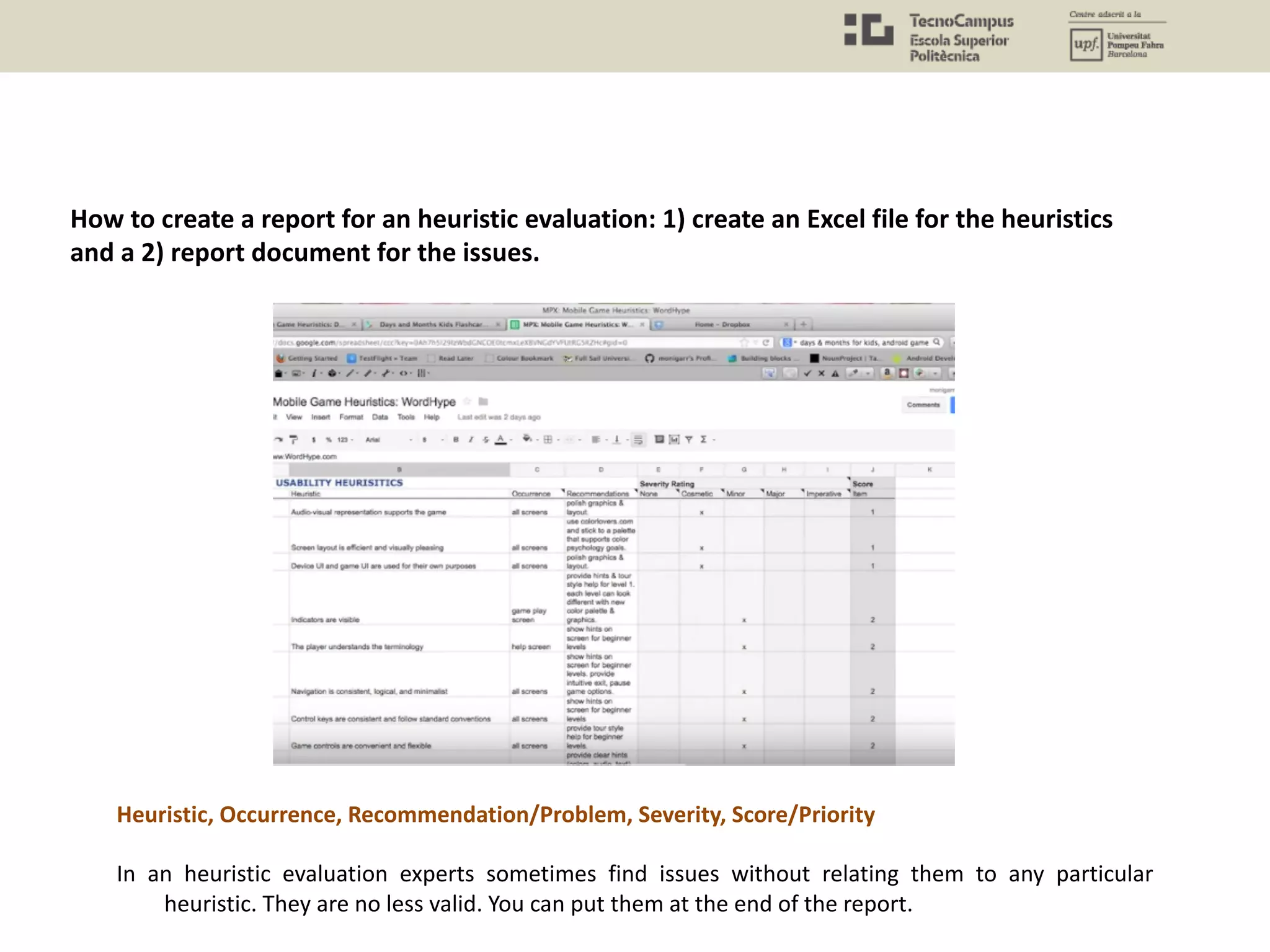Star the Mobile Game Heuristics document
The image size is (1270, 952).
[x=468, y=401]
